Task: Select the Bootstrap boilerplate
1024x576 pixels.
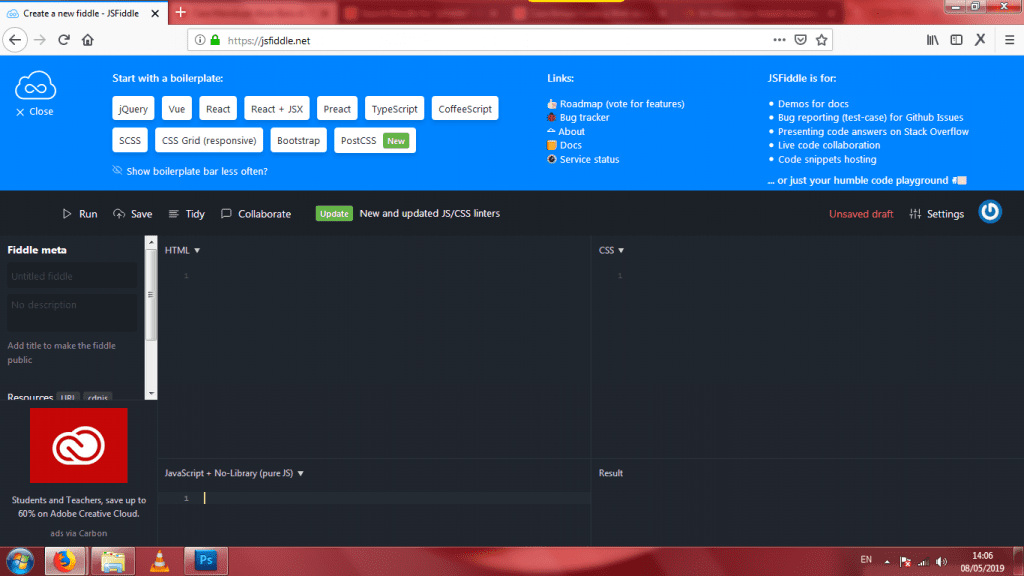Action: [298, 140]
